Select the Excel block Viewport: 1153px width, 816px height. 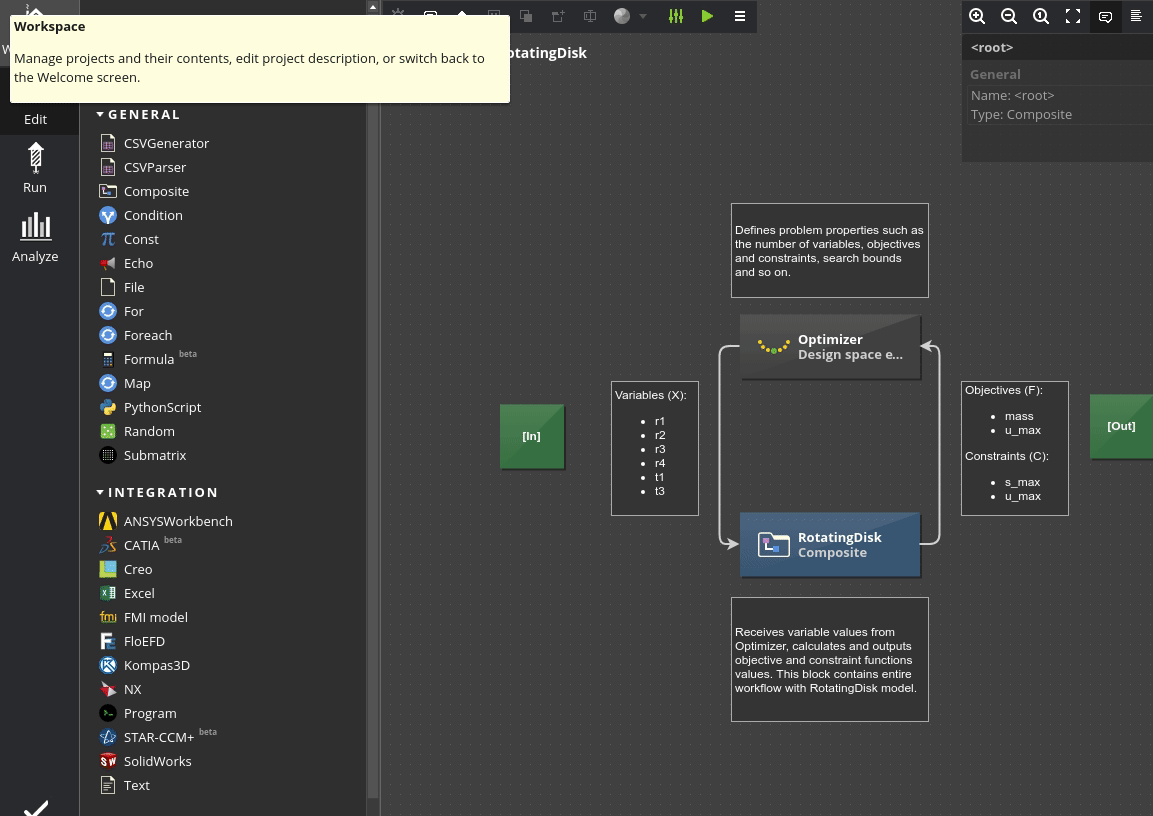point(127,593)
